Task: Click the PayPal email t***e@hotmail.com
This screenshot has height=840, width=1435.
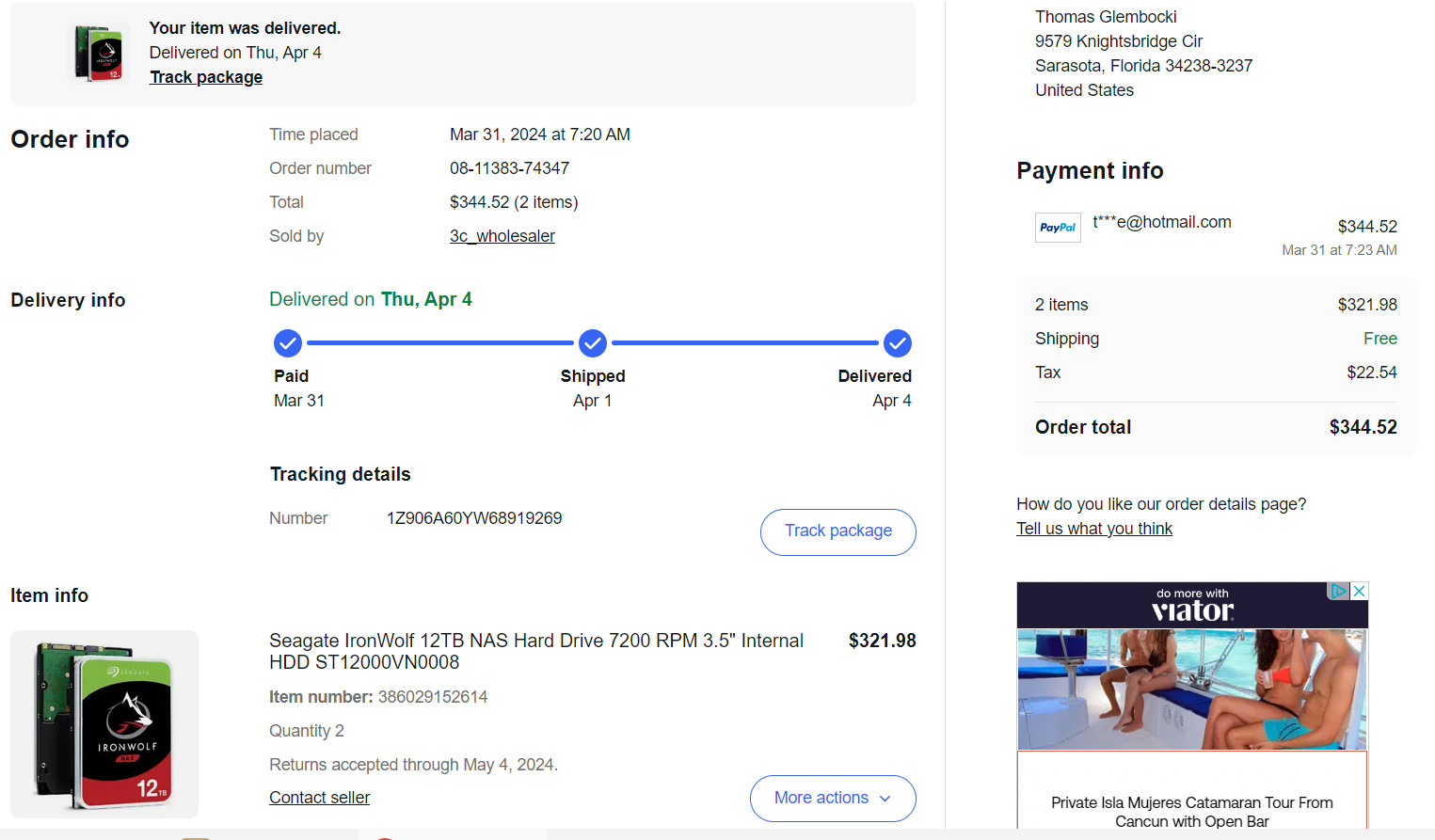Action: tap(1162, 222)
